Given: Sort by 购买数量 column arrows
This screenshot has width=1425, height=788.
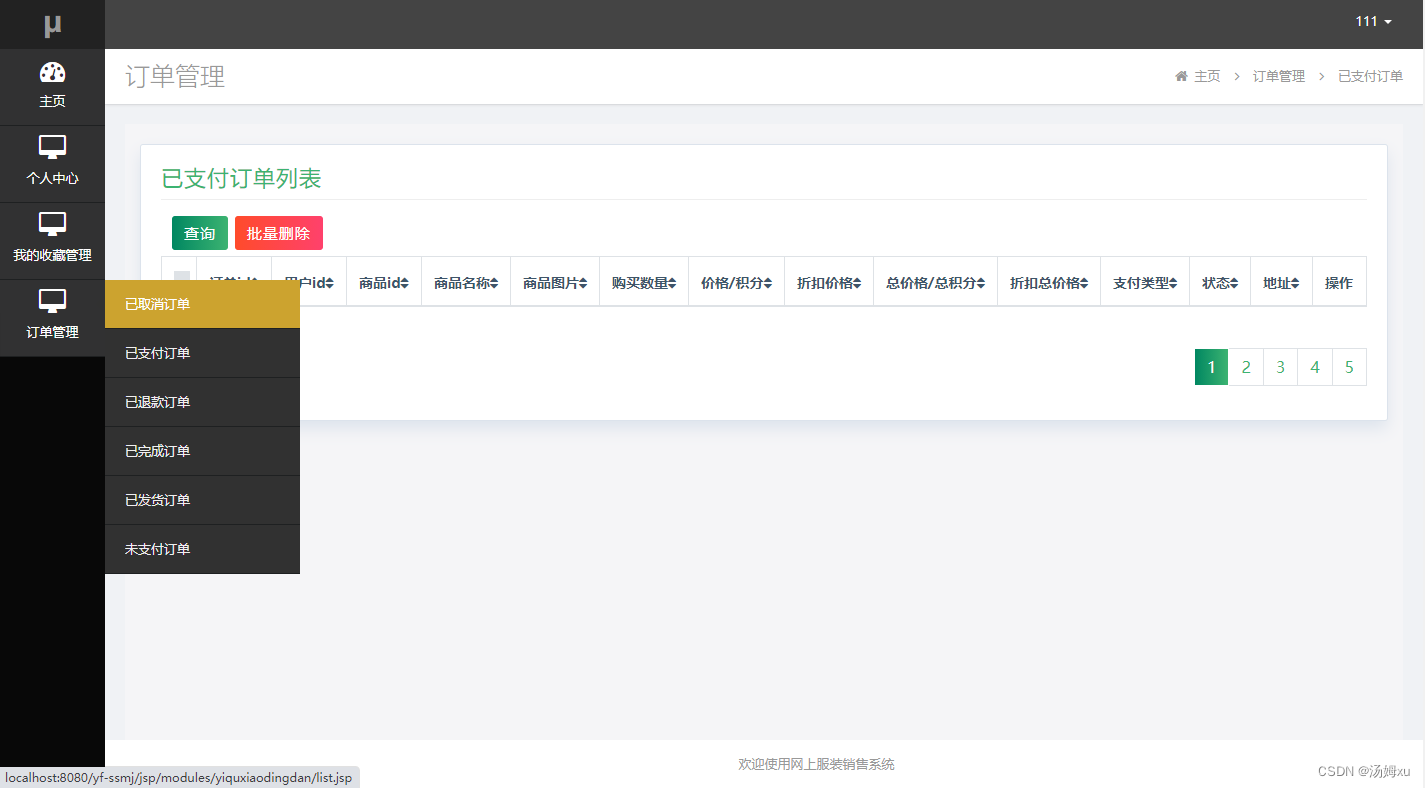Looking at the screenshot, I should [x=672, y=284].
